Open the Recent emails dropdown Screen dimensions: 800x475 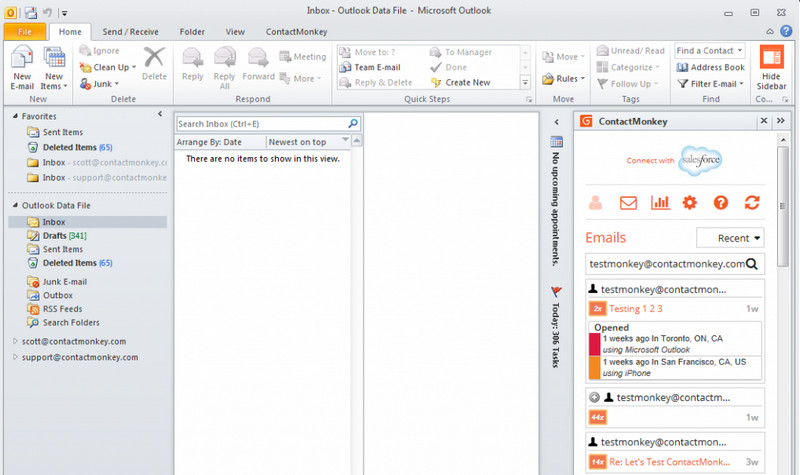[x=730, y=238]
